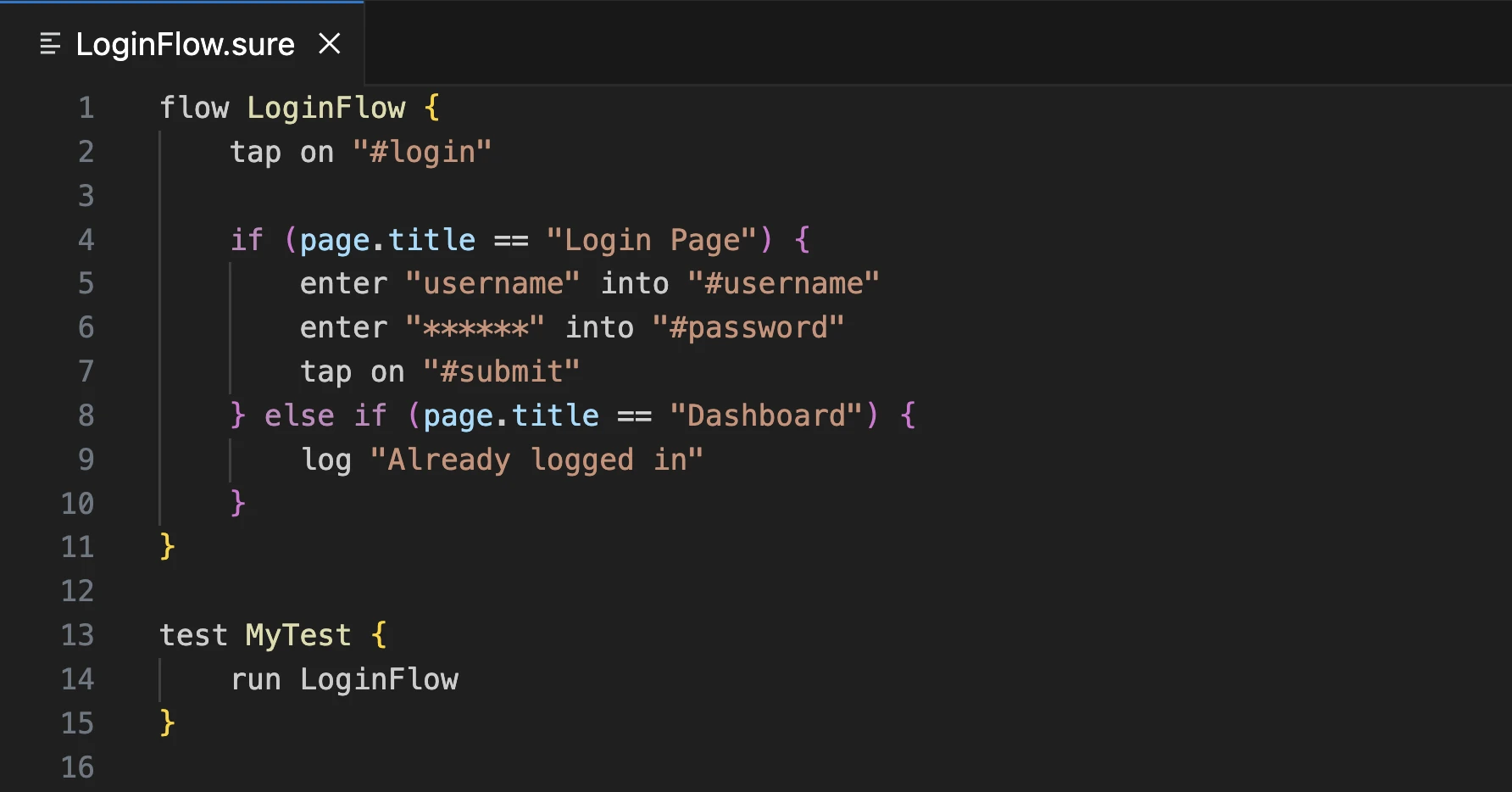This screenshot has height=792, width=1512.
Task: Click the "Login Page" string literal
Action: click(x=651, y=240)
